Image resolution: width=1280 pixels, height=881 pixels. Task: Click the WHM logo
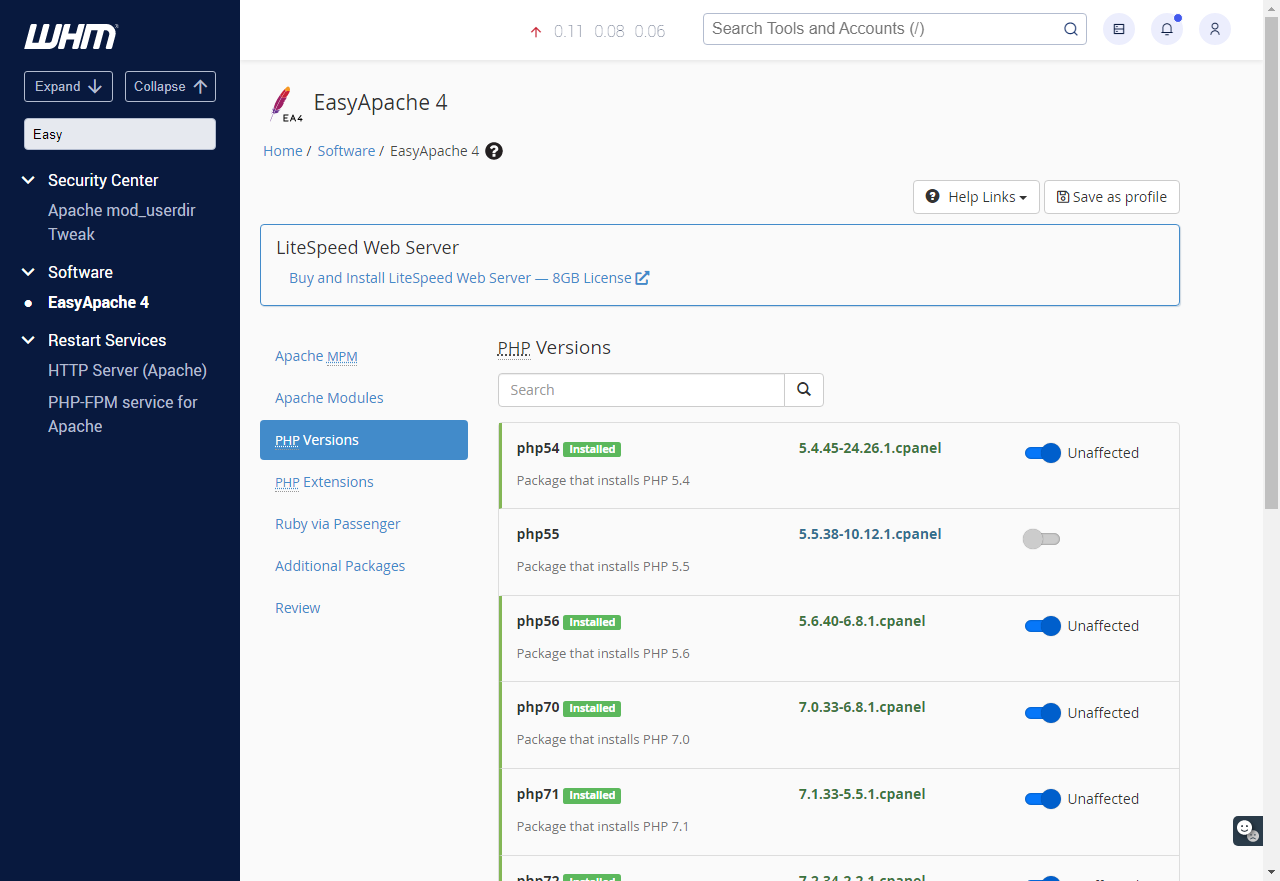[x=71, y=36]
